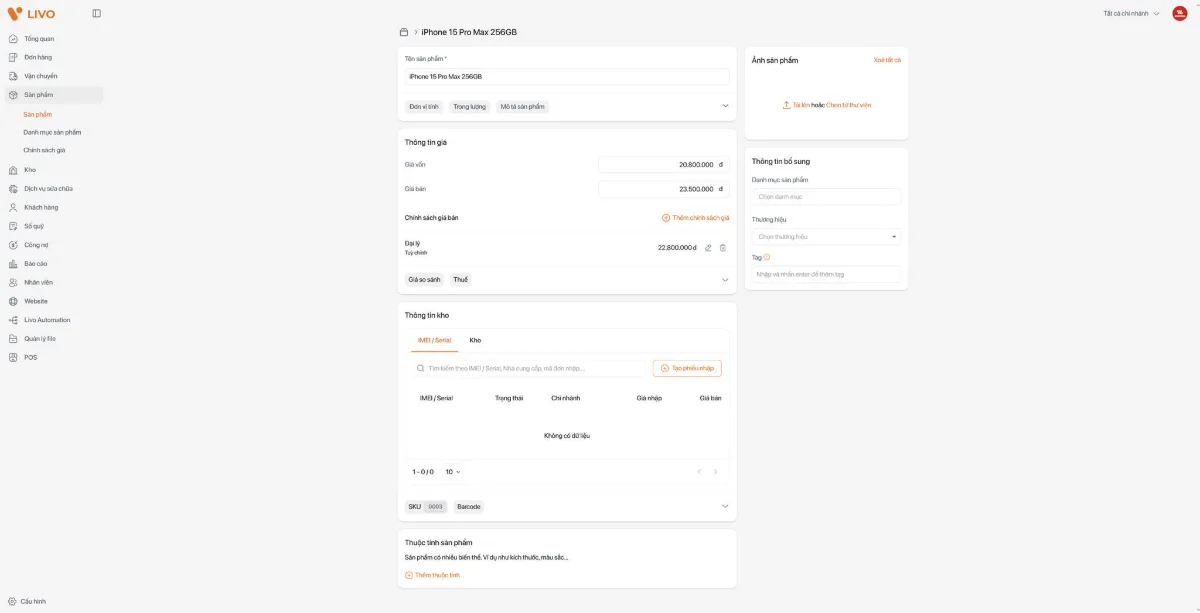This screenshot has height=613, width=1200.
Task: Click the LIVO logo
Action: click(31, 14)
